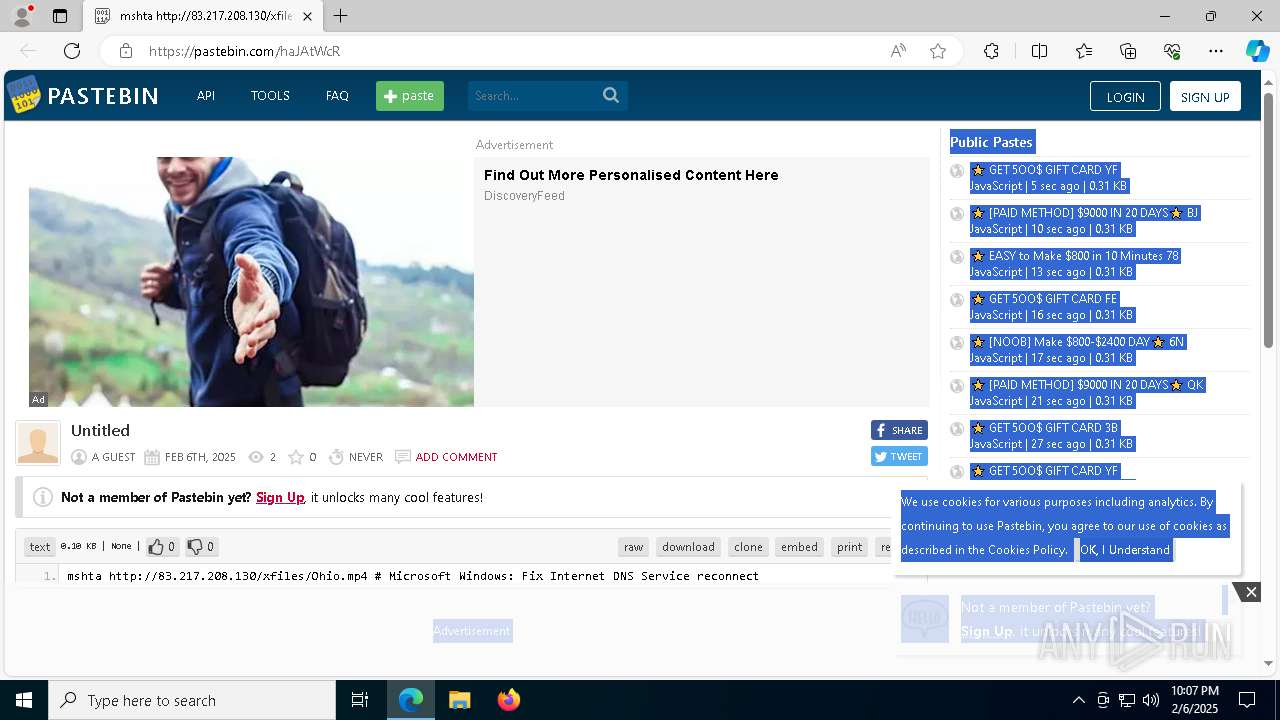This screenshot has height=720, width=1280.
Task: Click ADD COMMENT link
Action: point(456,457)
